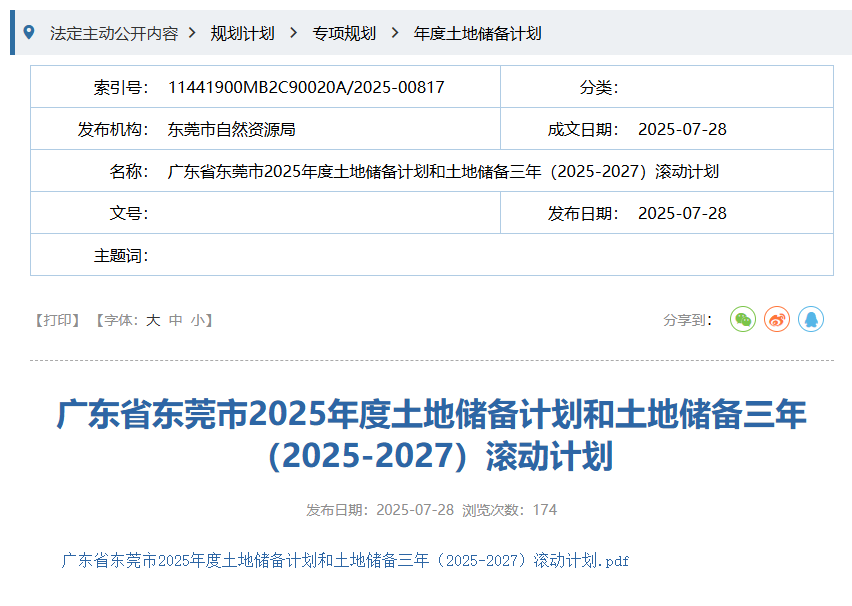
Task: Open 规划计划 breadcrumb link
Action: 242,33
